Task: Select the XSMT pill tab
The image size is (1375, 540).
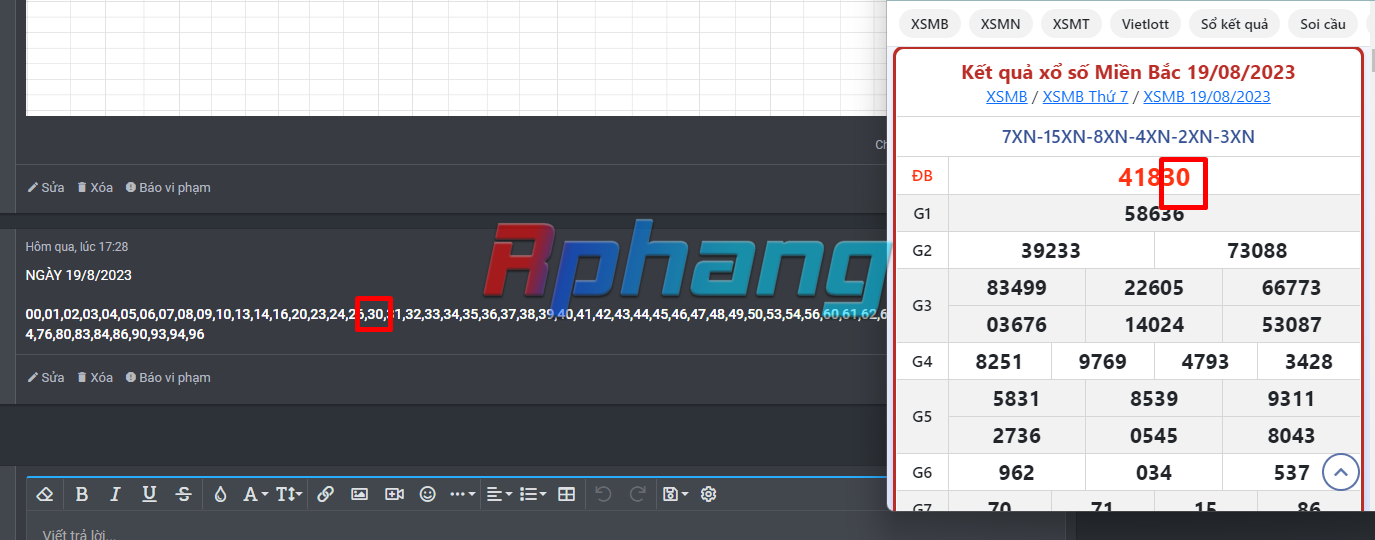Action: pyautogui.click(x=1072, y=24)
